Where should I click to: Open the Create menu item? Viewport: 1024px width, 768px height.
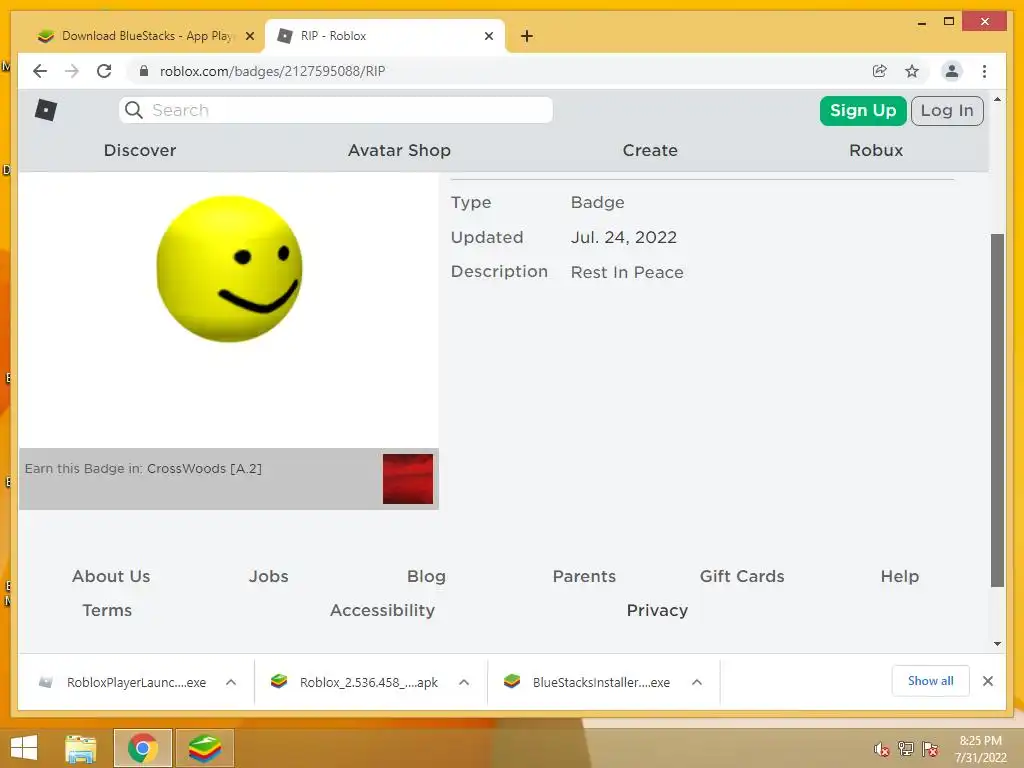tap(650, 150)
